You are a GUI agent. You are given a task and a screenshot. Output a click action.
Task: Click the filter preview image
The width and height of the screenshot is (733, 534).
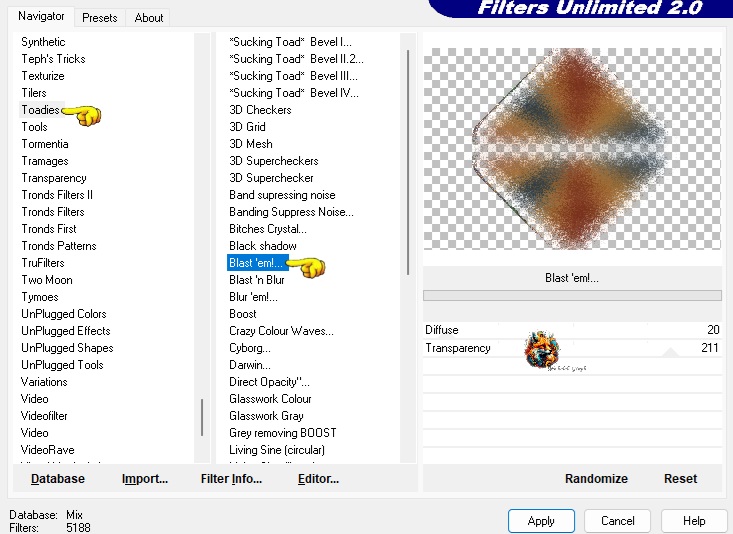pos(572,149)
